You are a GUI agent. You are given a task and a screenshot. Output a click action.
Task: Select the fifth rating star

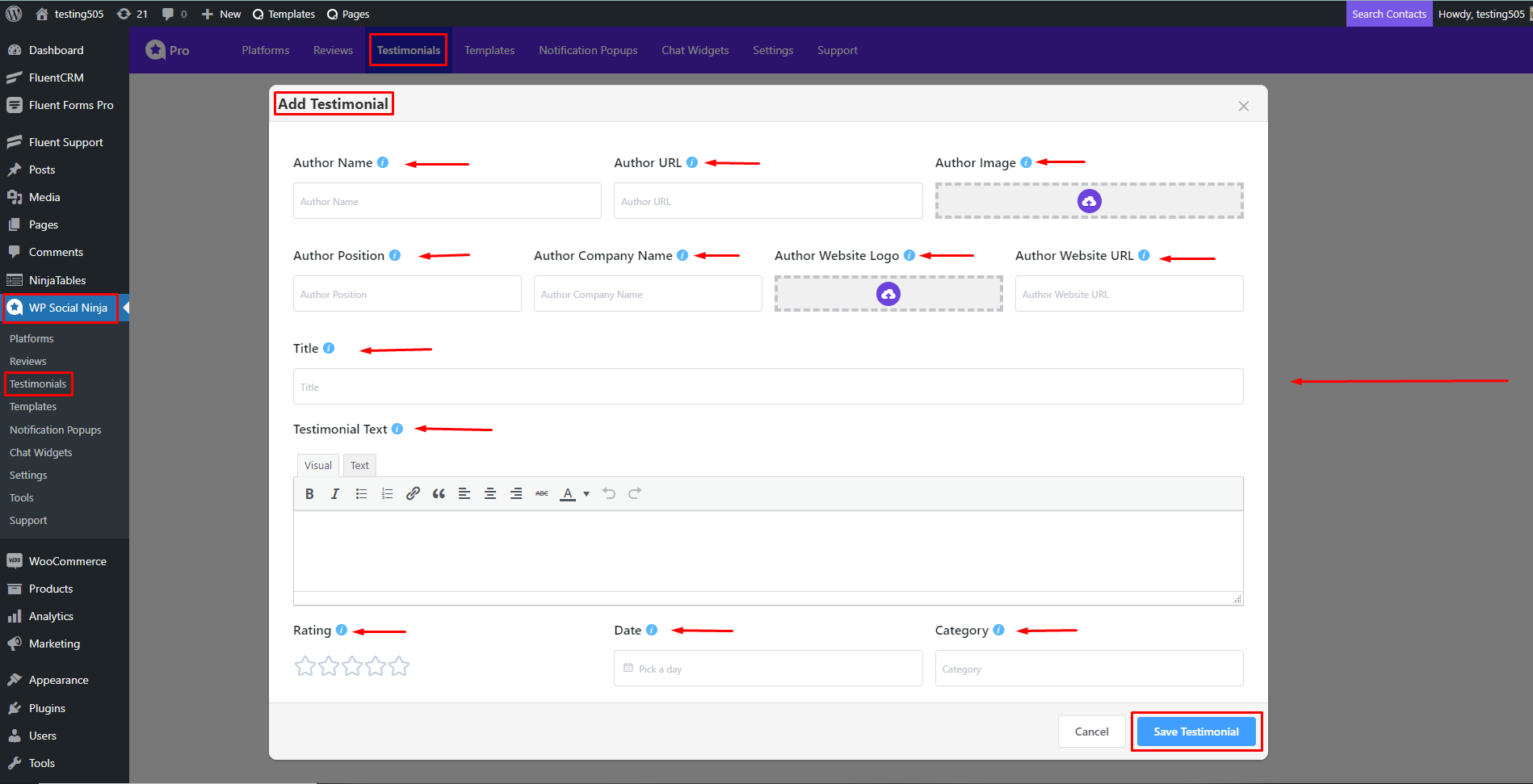(x=399, y=665)
